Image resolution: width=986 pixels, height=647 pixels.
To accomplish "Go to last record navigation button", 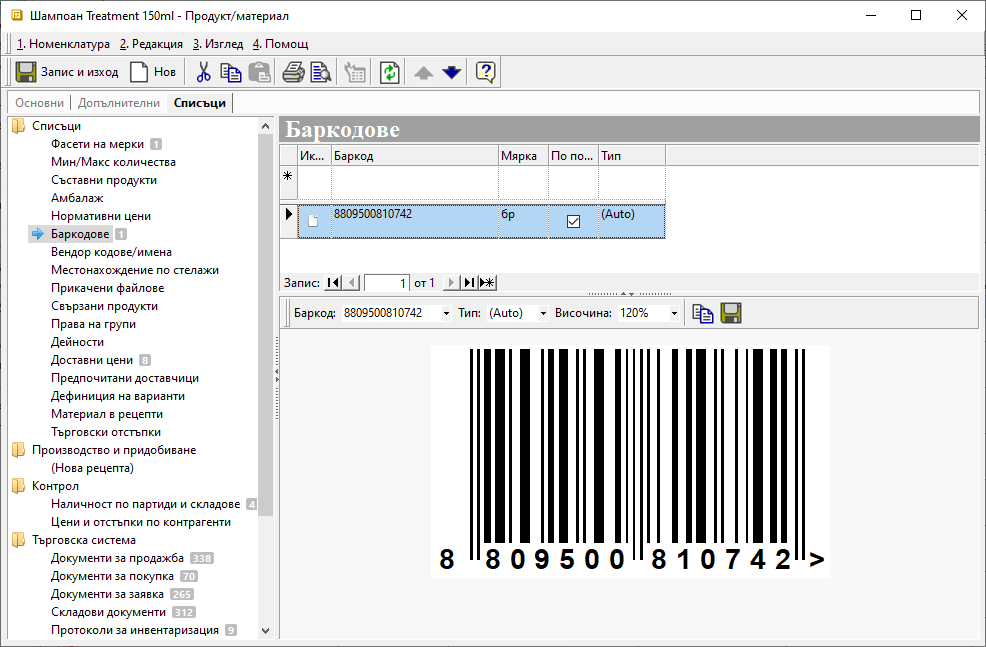I will point(469,283).
